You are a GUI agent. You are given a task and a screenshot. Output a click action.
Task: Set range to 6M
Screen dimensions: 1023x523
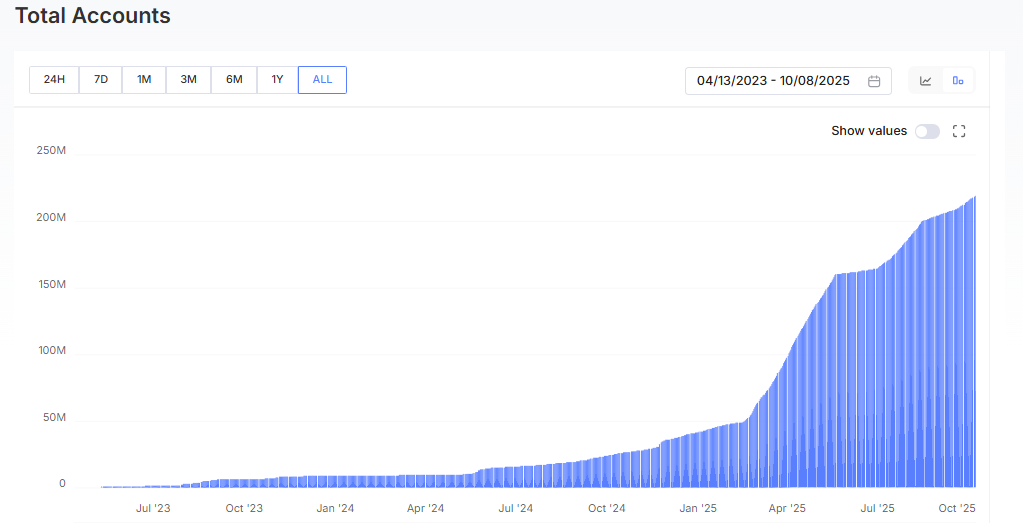pos(234,80)
